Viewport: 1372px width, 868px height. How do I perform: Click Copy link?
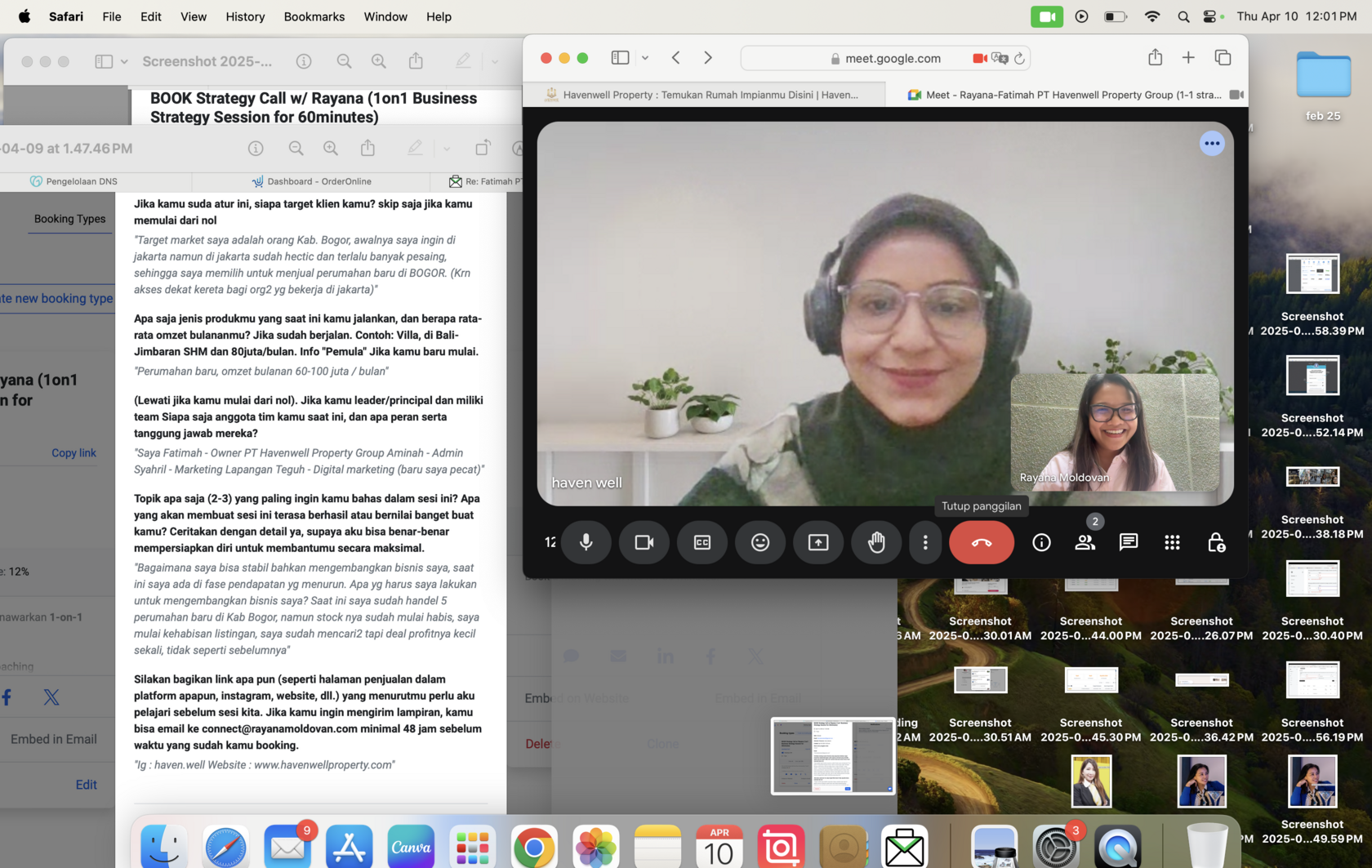tap(73, 452)
